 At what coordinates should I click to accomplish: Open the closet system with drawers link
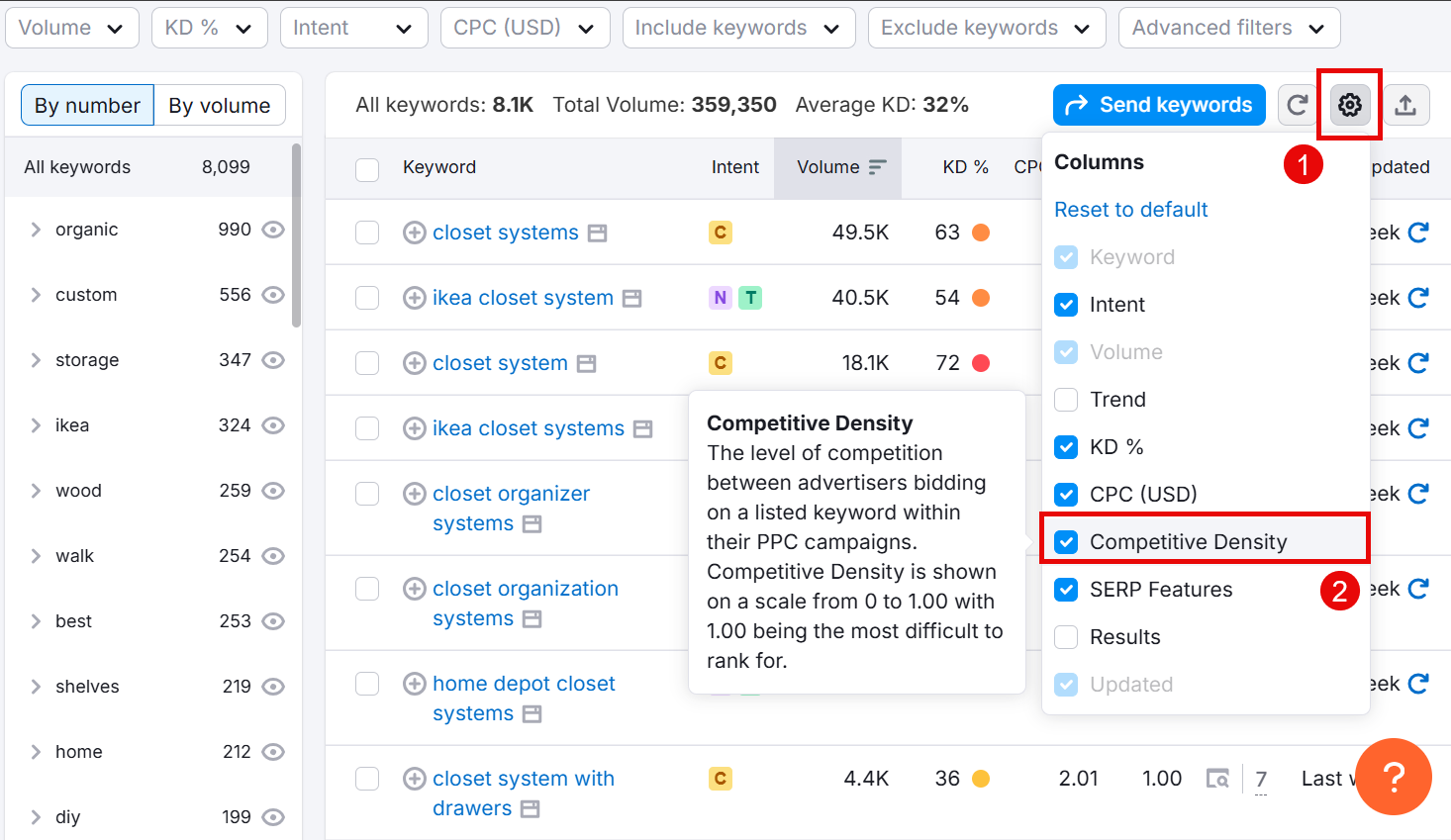point(524,793)
